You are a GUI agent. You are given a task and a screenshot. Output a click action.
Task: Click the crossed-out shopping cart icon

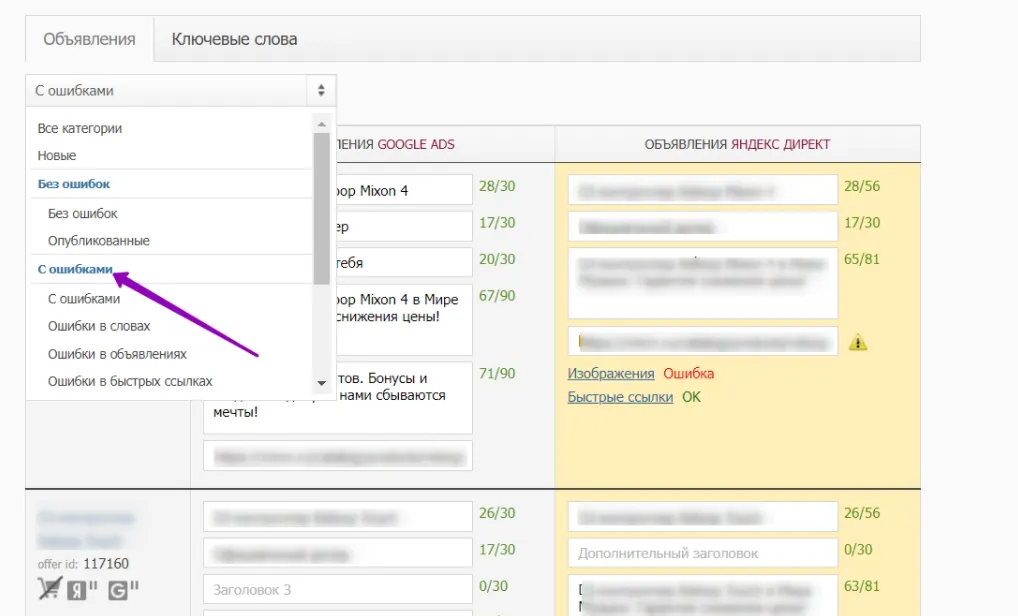(x=50, y=588)
